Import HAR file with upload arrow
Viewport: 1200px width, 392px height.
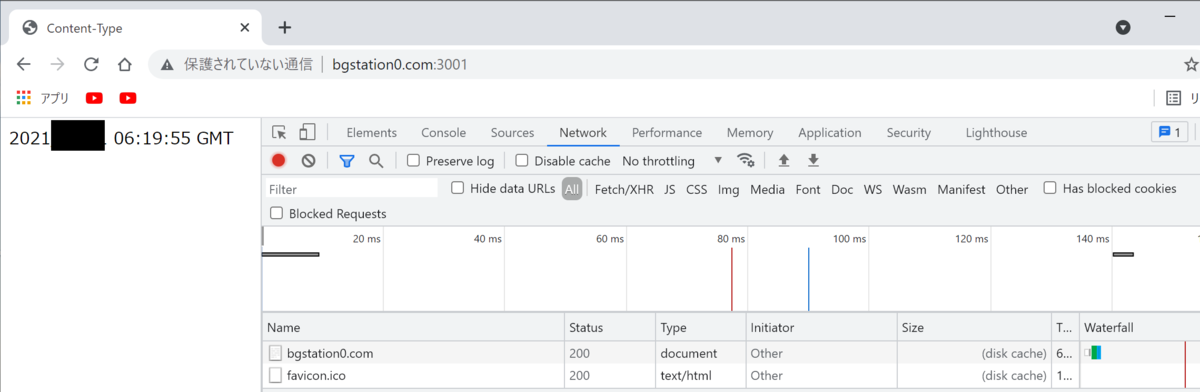tap(784, 160)
